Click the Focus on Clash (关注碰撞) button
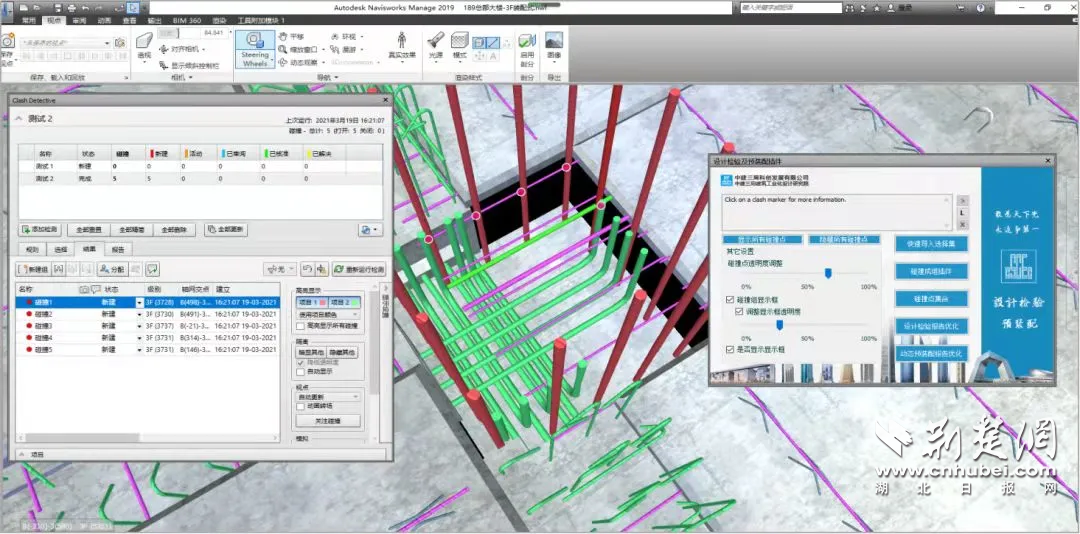Image resolution: width=1080 pixels, height=534 pixels. [x=328, y=420]
